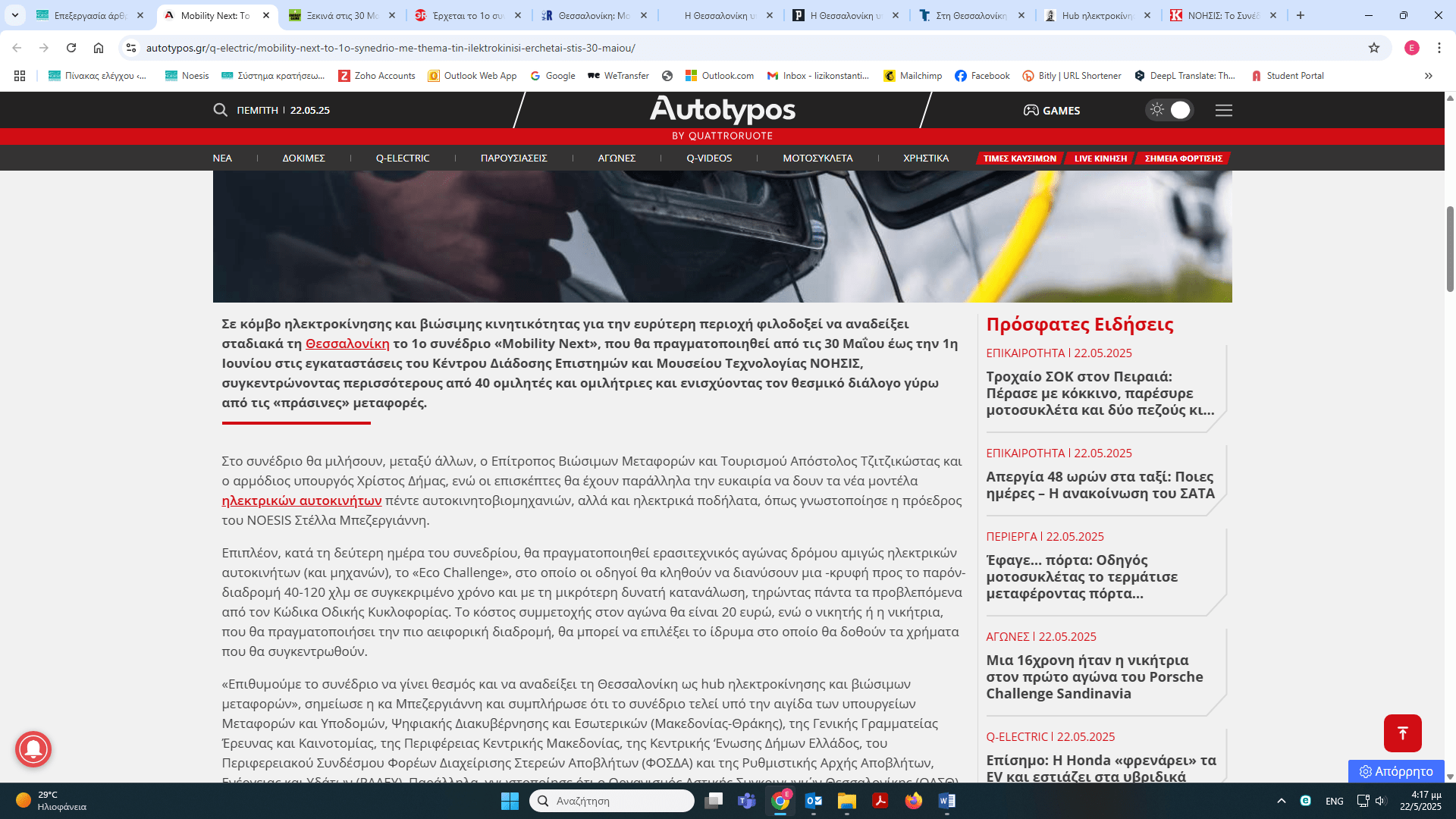
Task: Click the Windows taskbar search field
Action: pyautogui.click(x=611, y=801)
